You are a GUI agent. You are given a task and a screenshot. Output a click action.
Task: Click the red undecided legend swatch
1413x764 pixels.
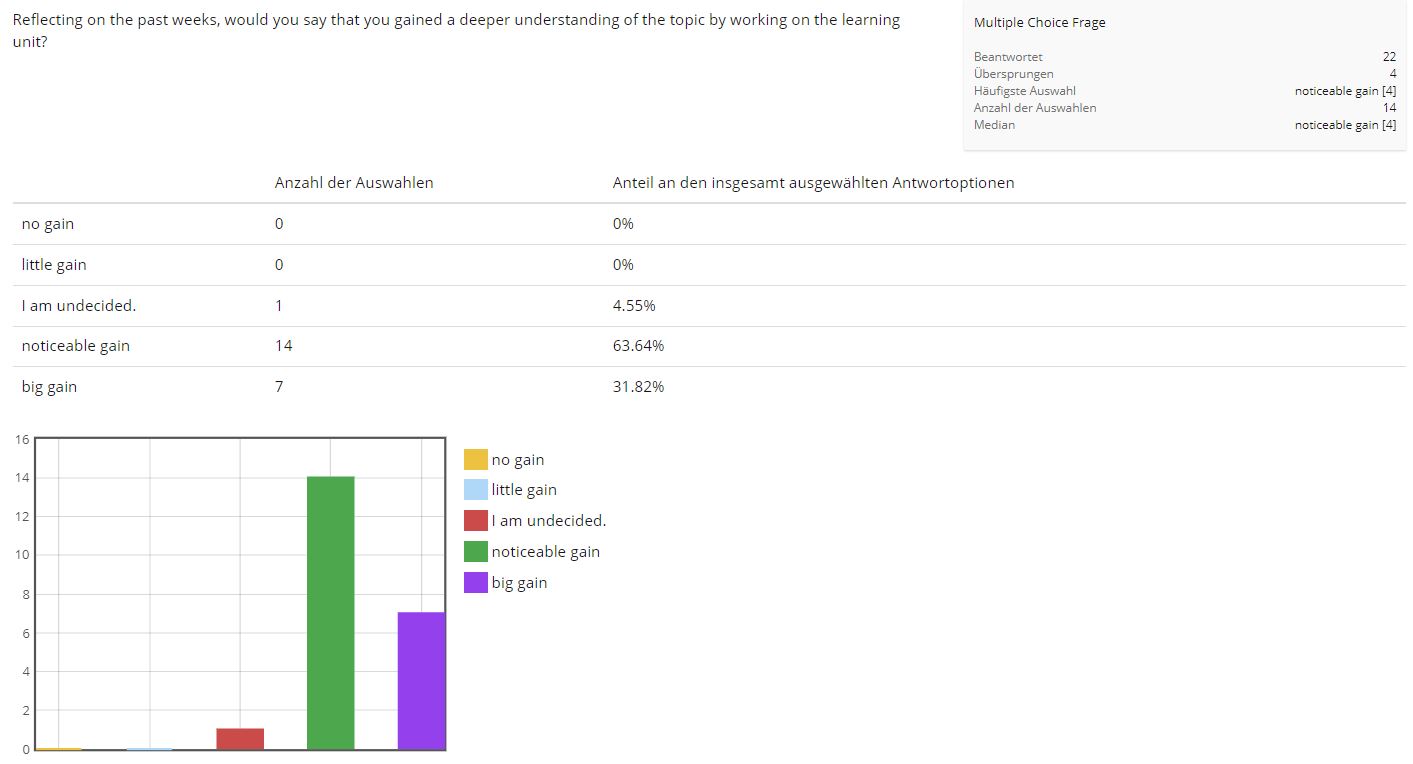(475, 521)
